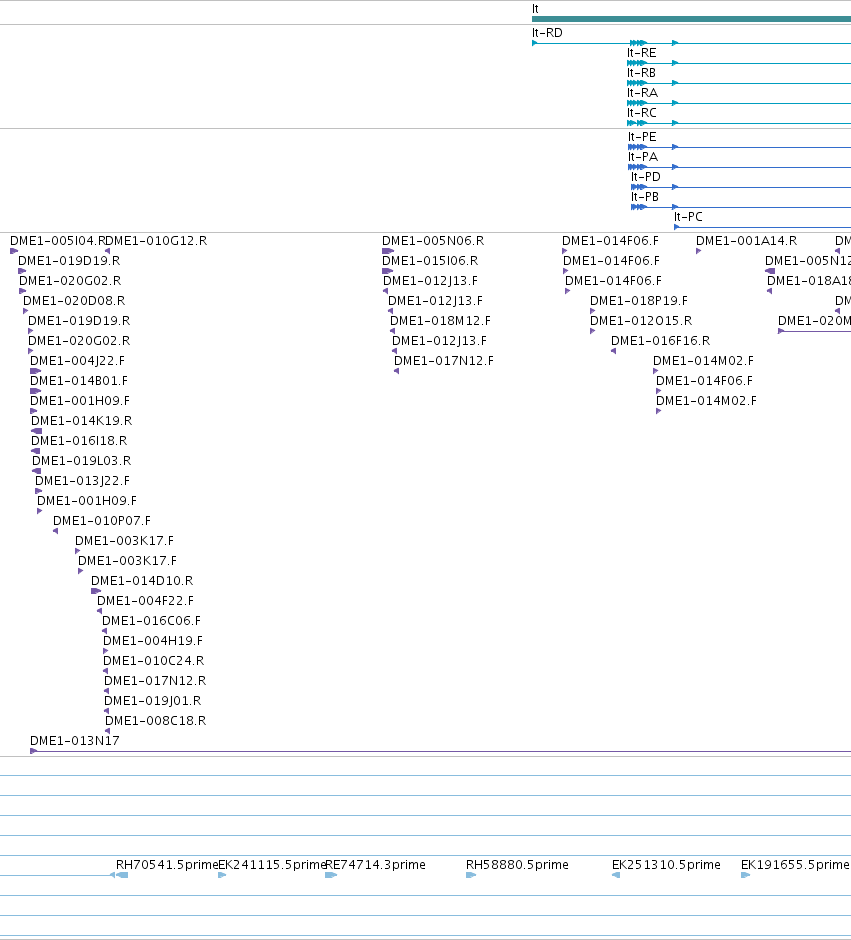
Task: Select feature DME1-004H19.F
Action: pyautogui.click(x=153, y=641)
